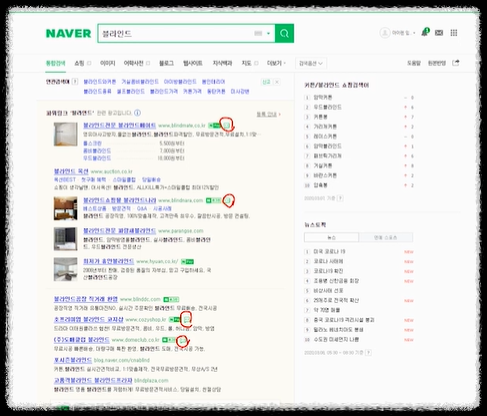Click green badge next to www.blinddc.com
Viewport: 487px width, 416px height.
click(171, 299)
